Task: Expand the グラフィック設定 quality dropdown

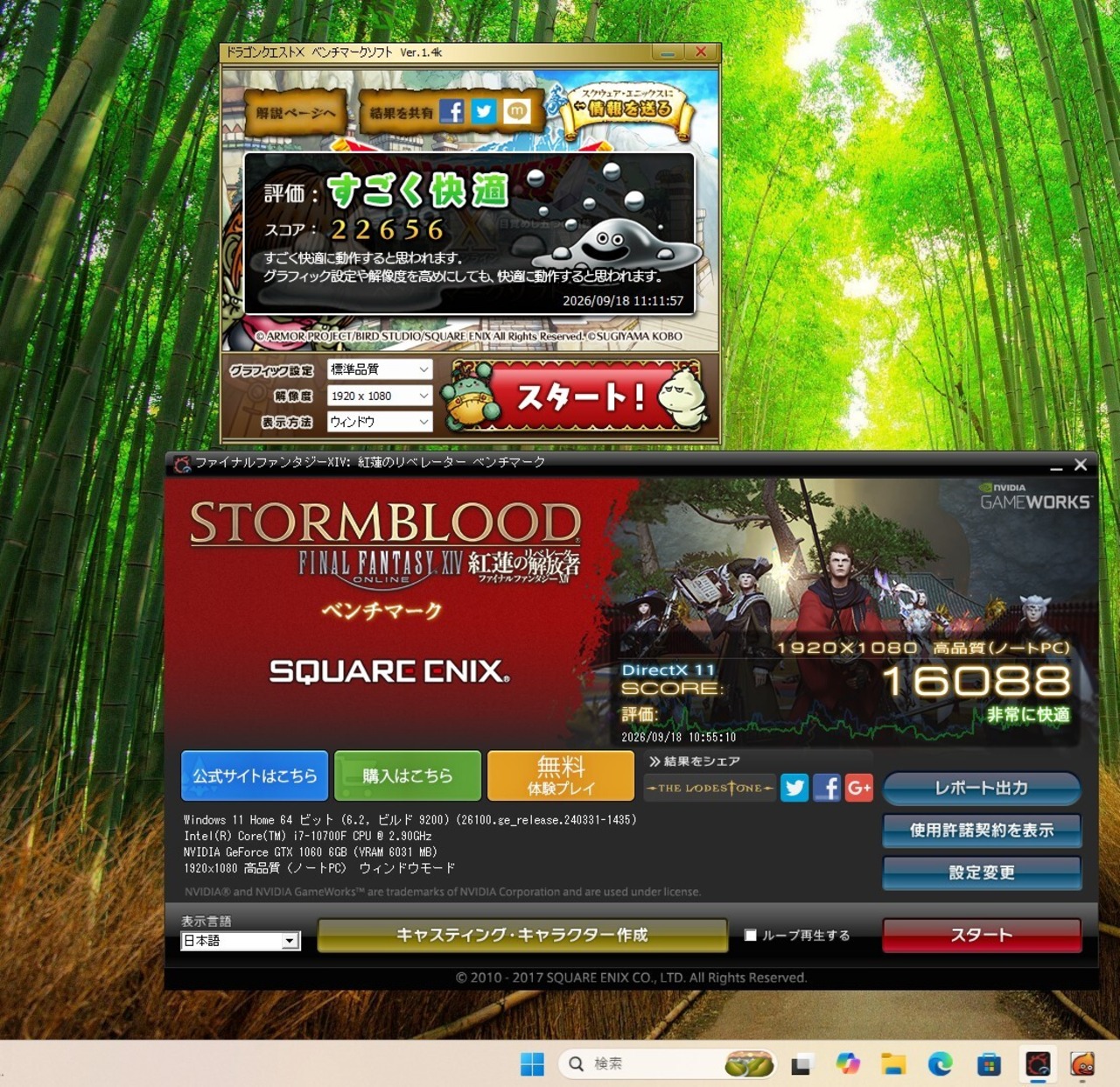Action: [380, 369]
